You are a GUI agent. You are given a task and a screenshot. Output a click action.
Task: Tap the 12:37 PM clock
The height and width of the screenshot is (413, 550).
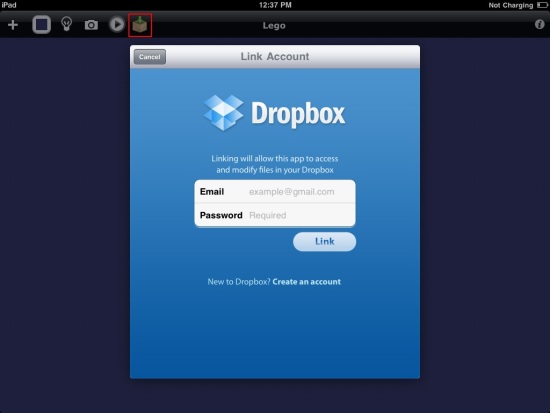click(x=275, y=5)
